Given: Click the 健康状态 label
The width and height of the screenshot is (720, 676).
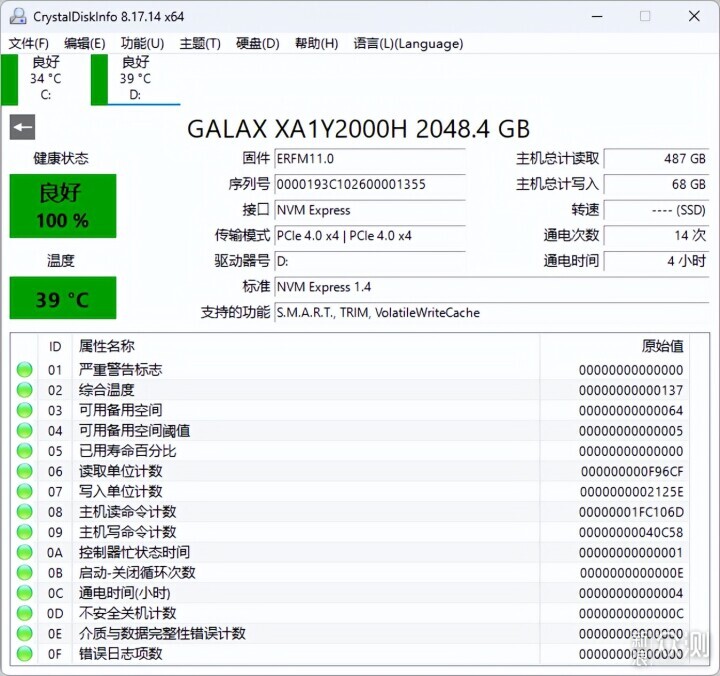Looking at the screenshot, I should pyautogui.click(x=61, y=158).
